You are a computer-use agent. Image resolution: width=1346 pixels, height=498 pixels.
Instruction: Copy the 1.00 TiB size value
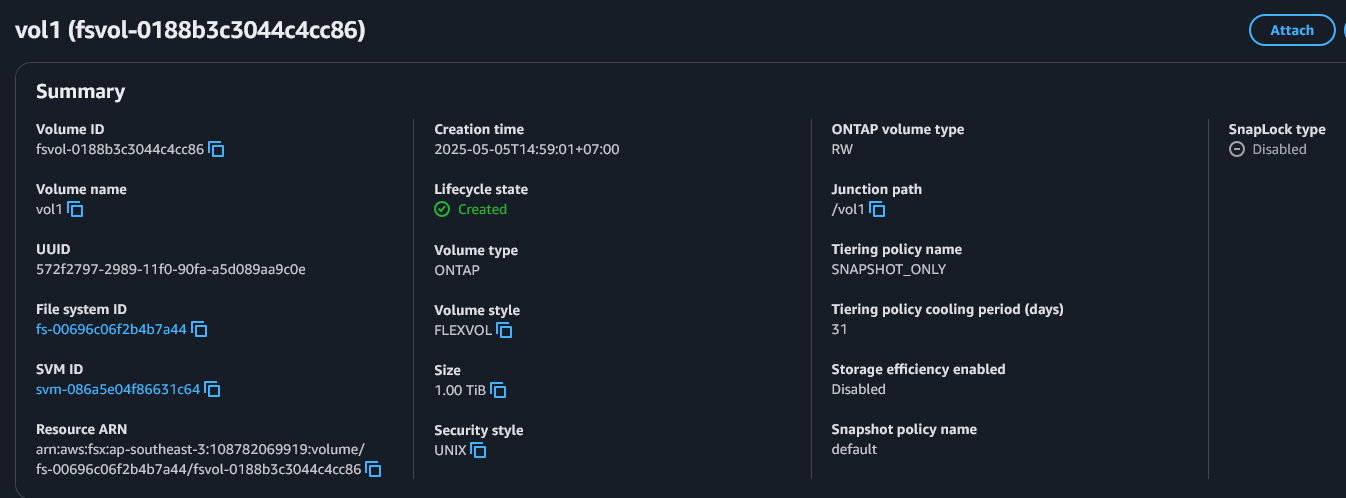click(498, 390)
